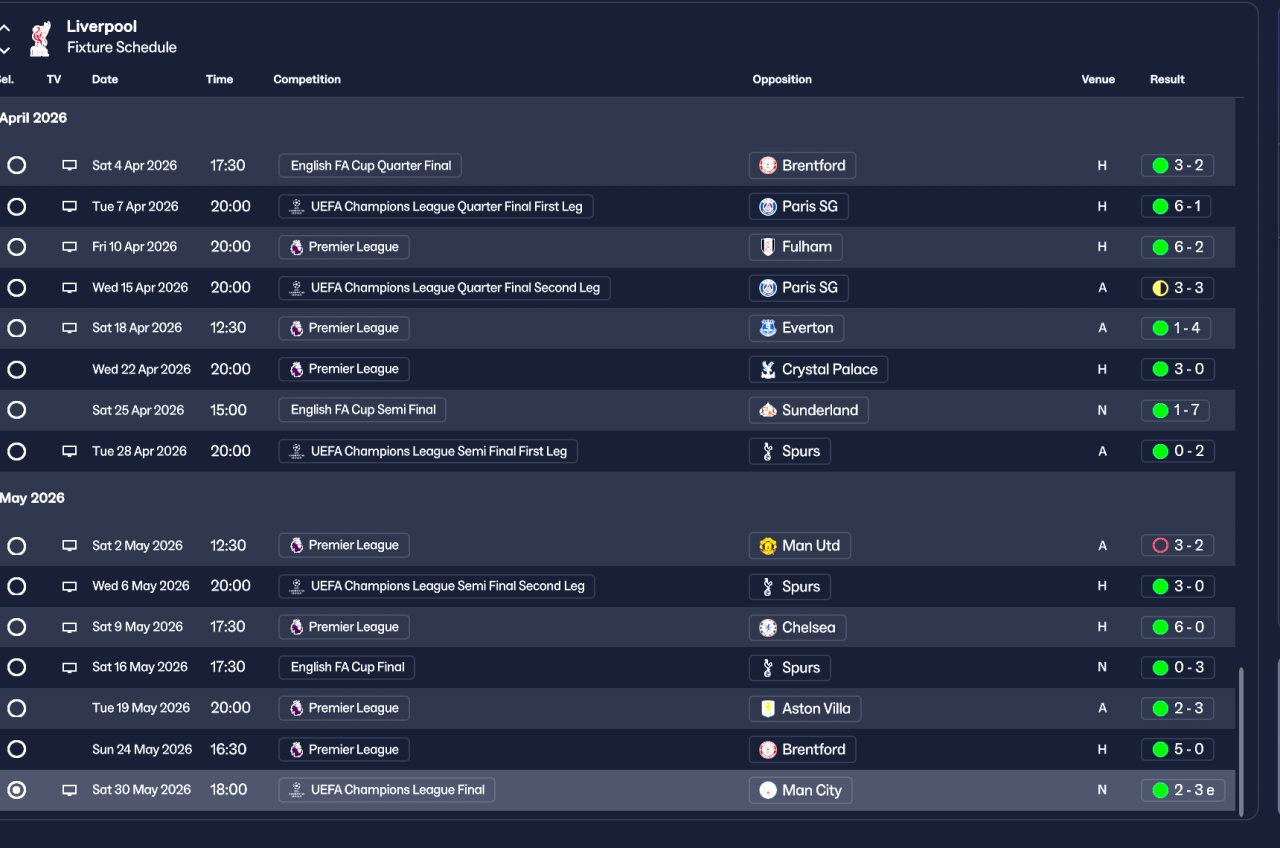Select the Sat 4 Apr 2026 fixture radio button

(x=16, y=166)
